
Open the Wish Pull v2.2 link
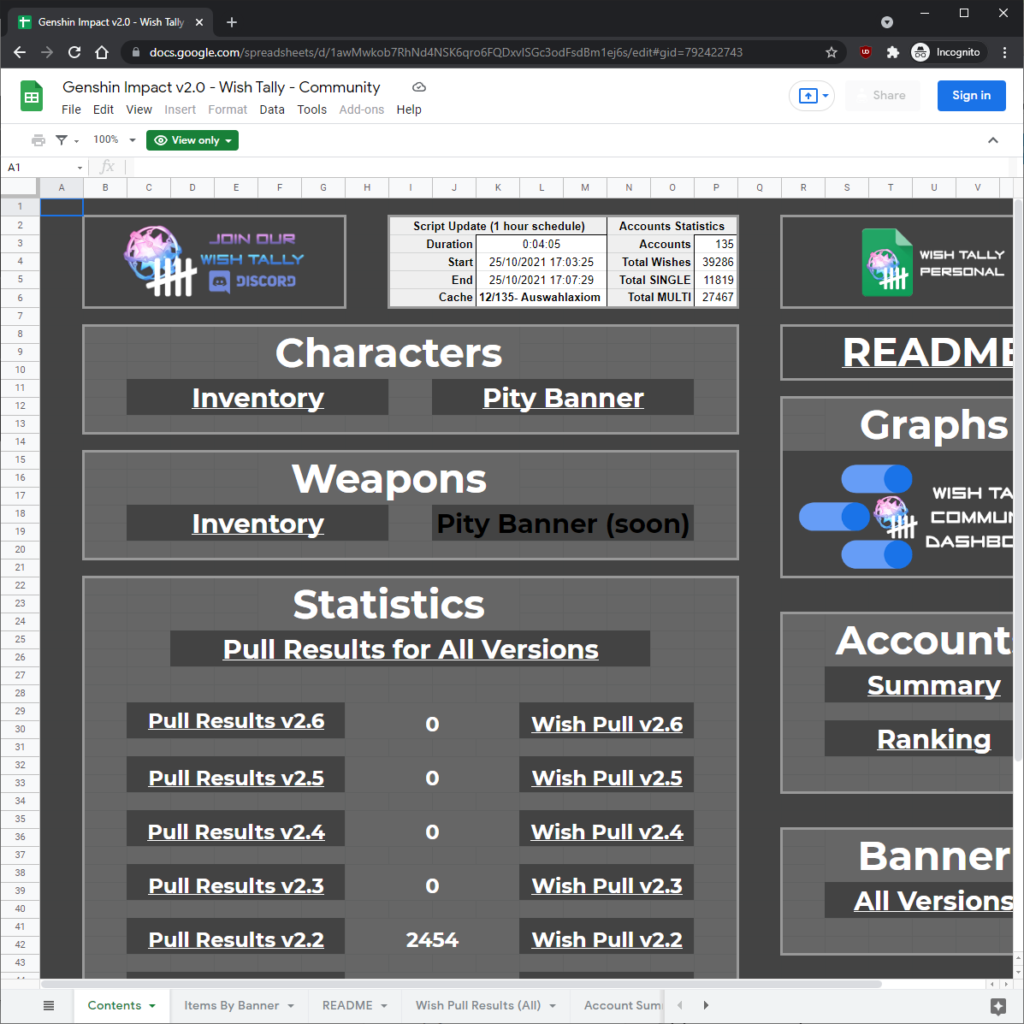pos(605,939)
